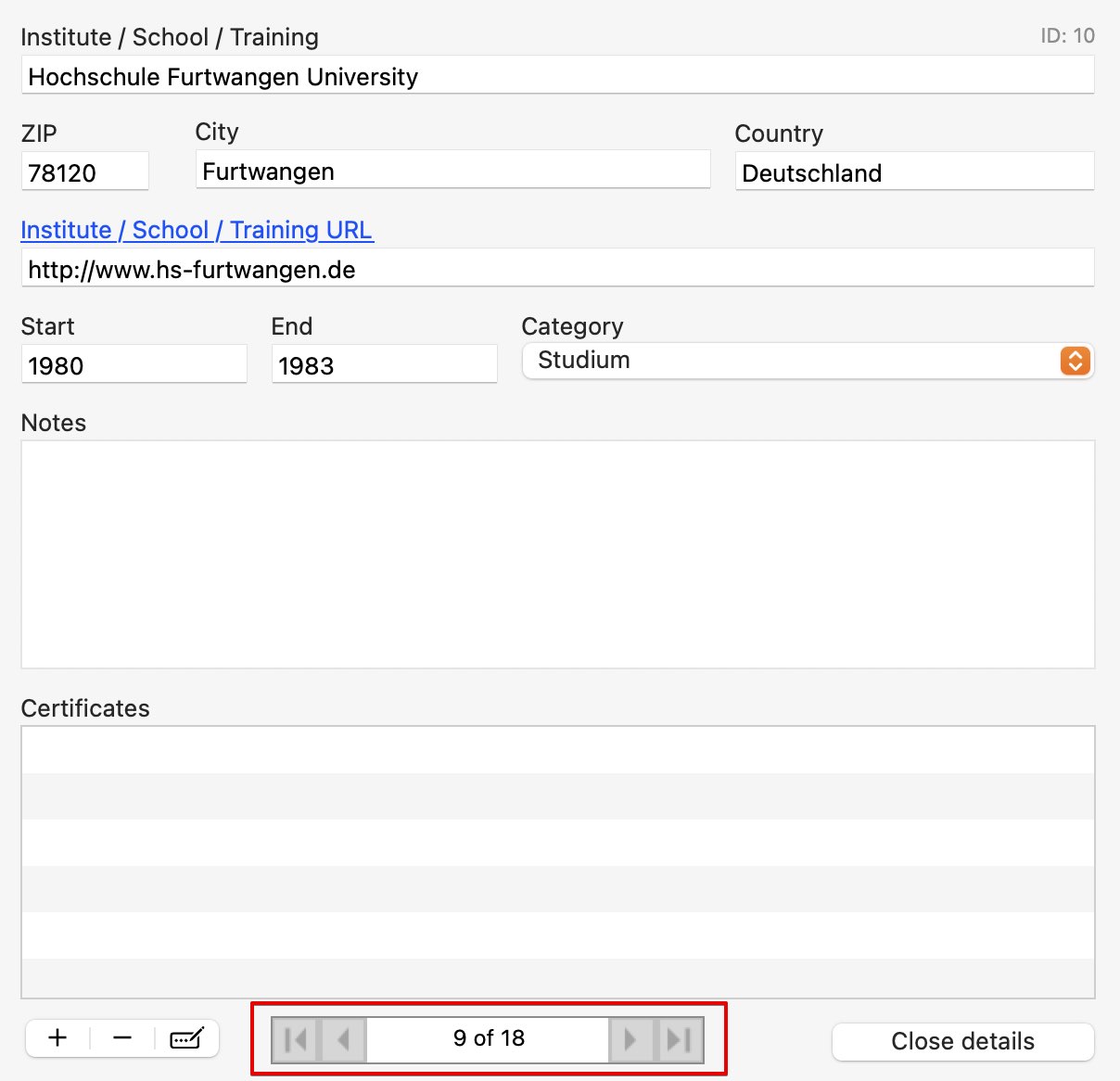
Task: Go to next record arrow
Action: (631, 1039)
